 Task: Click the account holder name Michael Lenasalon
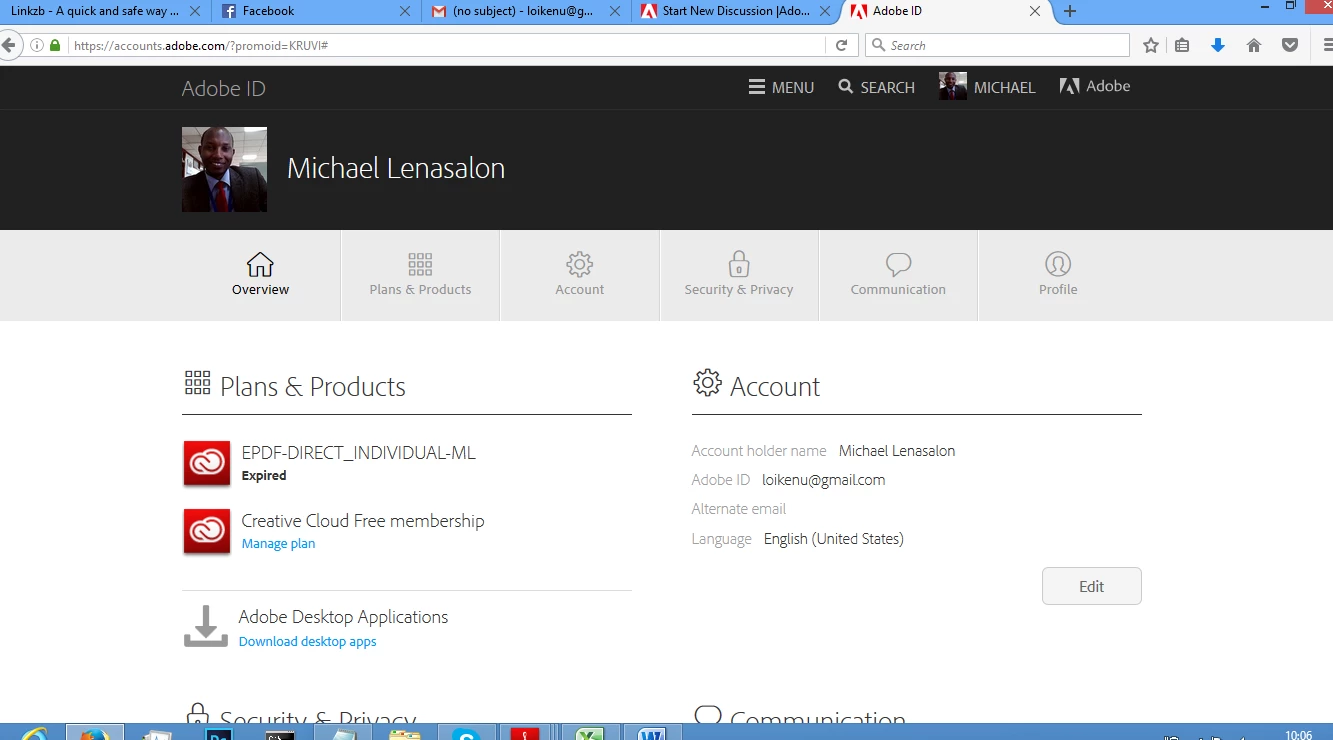[897, 451]
